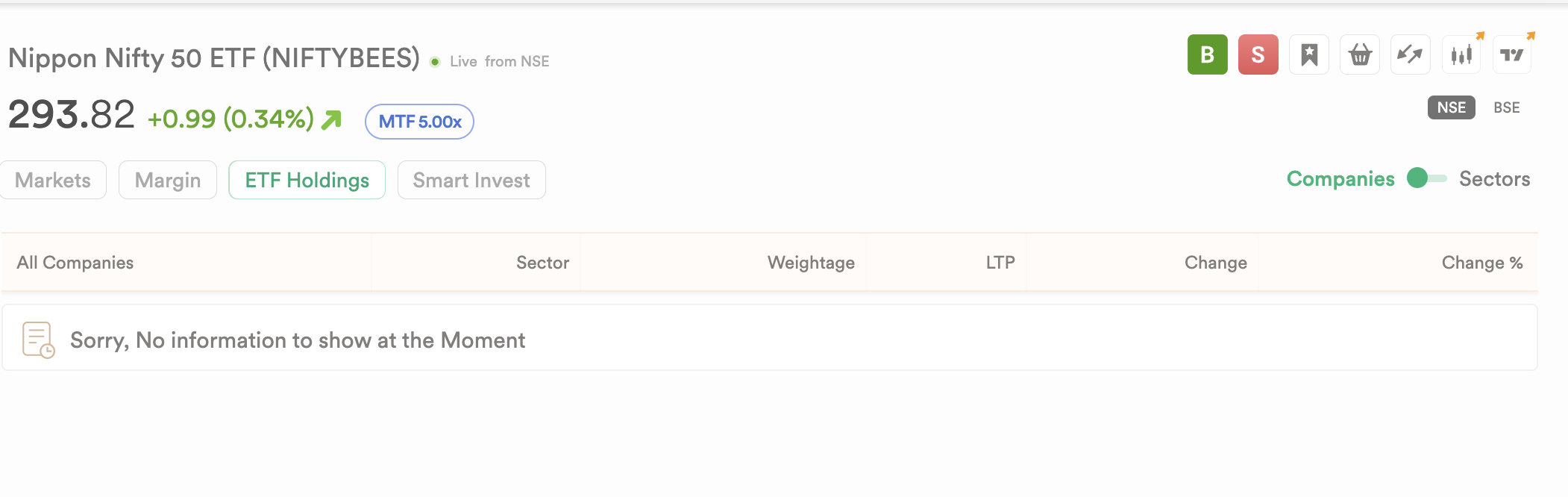The width and height of the screenshot is (1568, 497).
Task: Select the NSE exchange option
Action: tap(1451, 107)
